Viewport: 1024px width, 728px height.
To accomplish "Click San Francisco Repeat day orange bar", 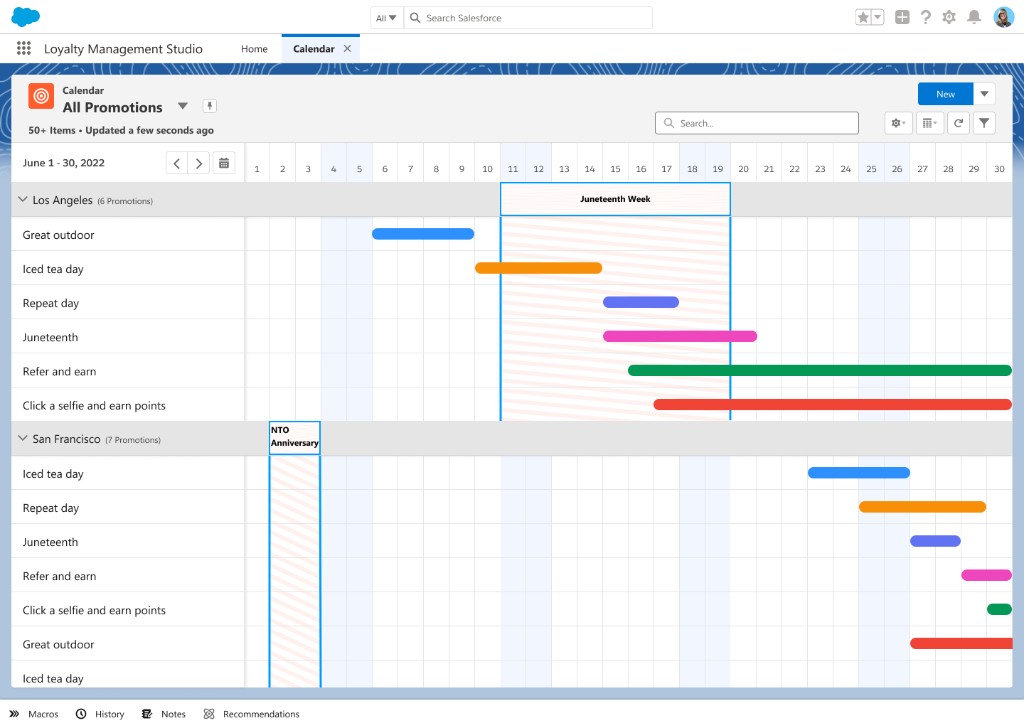I will [922, 507].
